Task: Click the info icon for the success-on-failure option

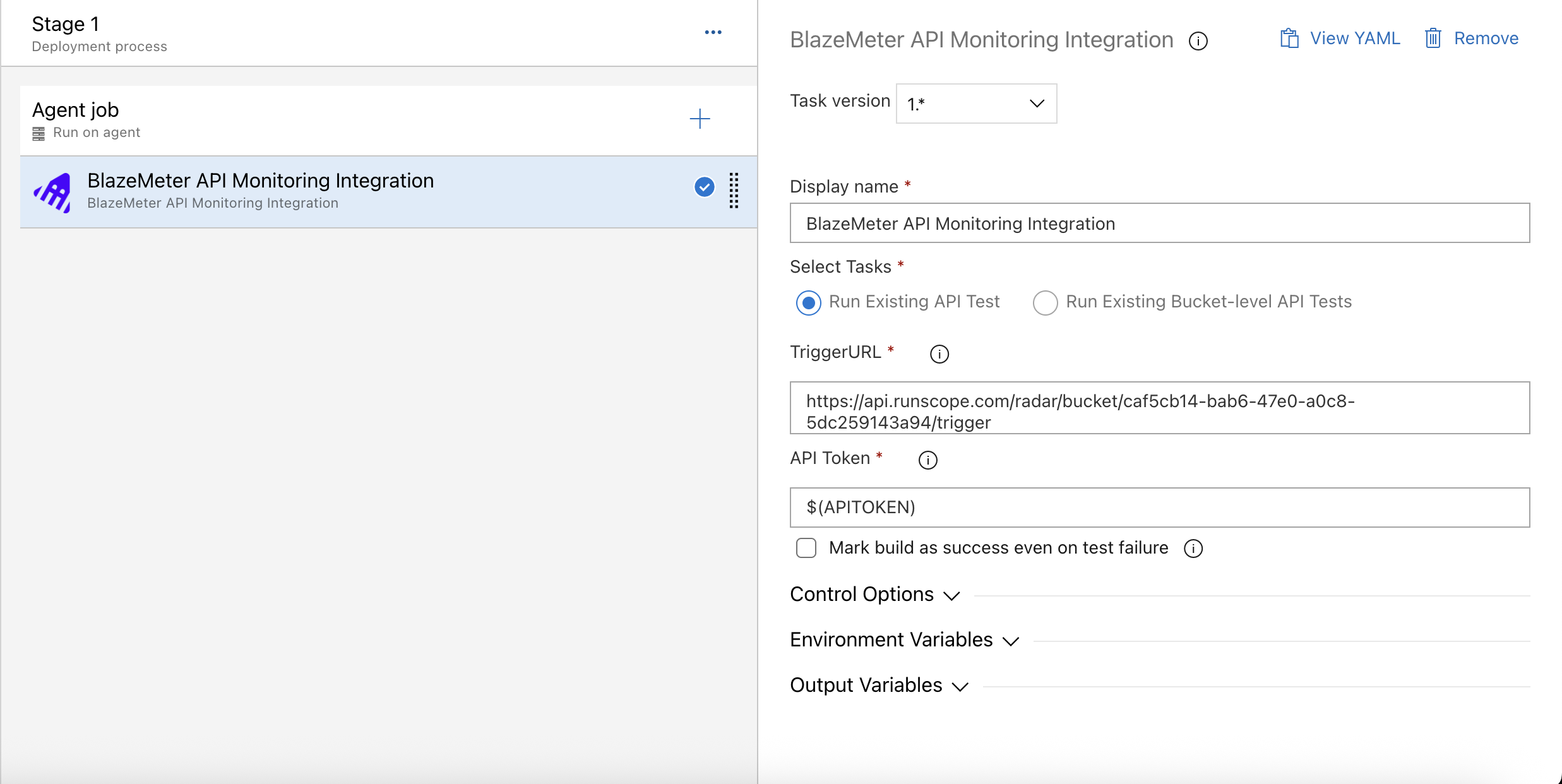Action: pos(1193,549)
